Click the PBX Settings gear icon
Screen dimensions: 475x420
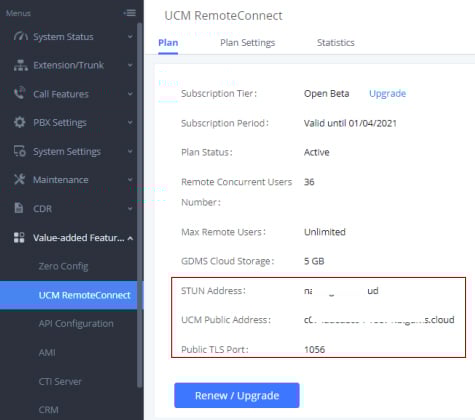tap(20, 122)
